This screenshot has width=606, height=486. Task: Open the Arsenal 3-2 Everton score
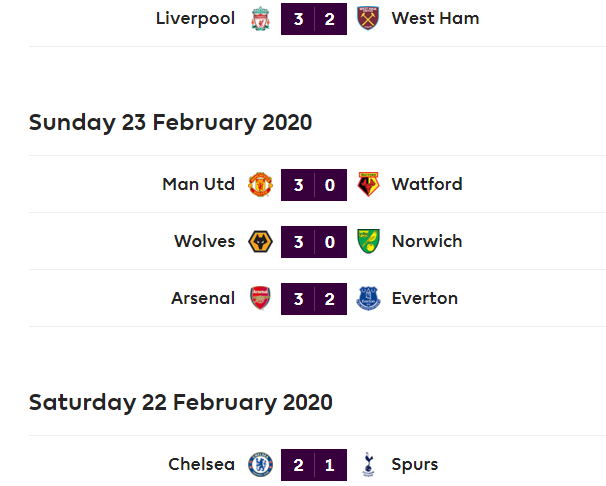point(314,299)
